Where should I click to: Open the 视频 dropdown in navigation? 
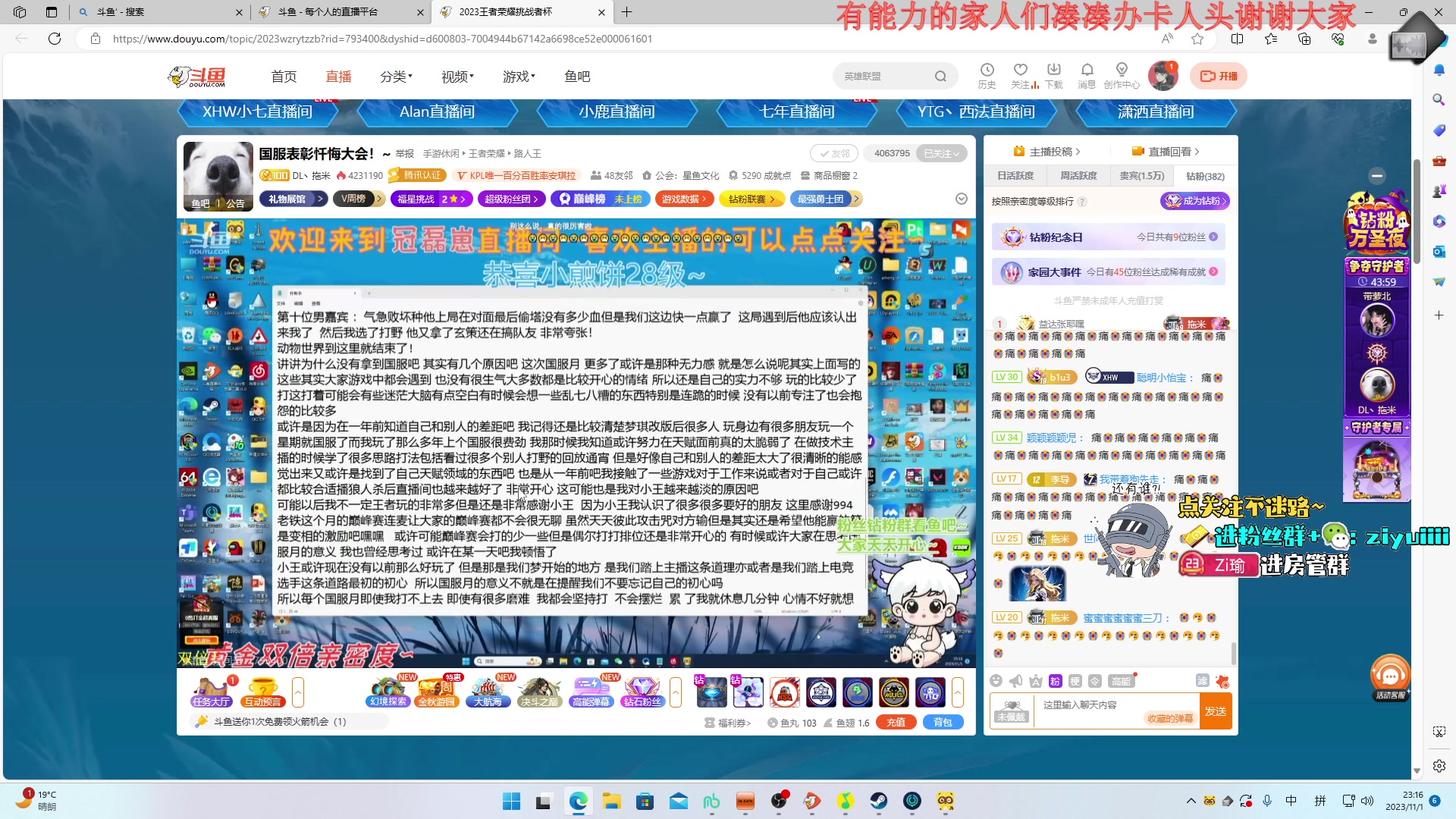coord(457,77)
